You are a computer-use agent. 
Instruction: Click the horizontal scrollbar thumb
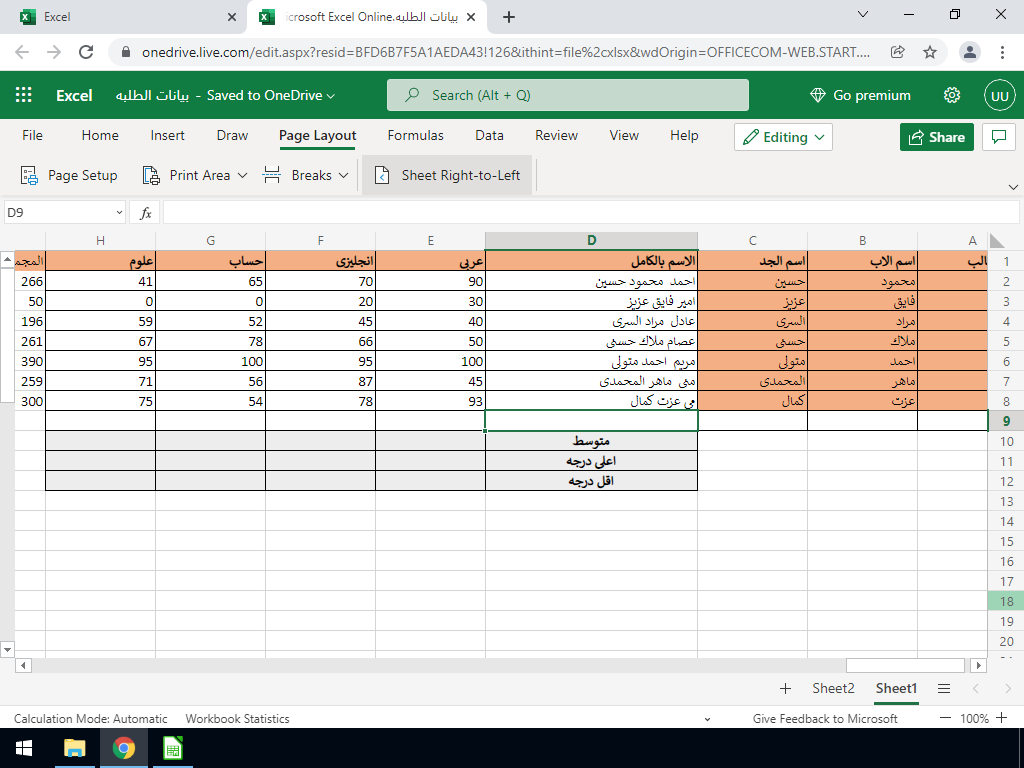click(904, 665)
